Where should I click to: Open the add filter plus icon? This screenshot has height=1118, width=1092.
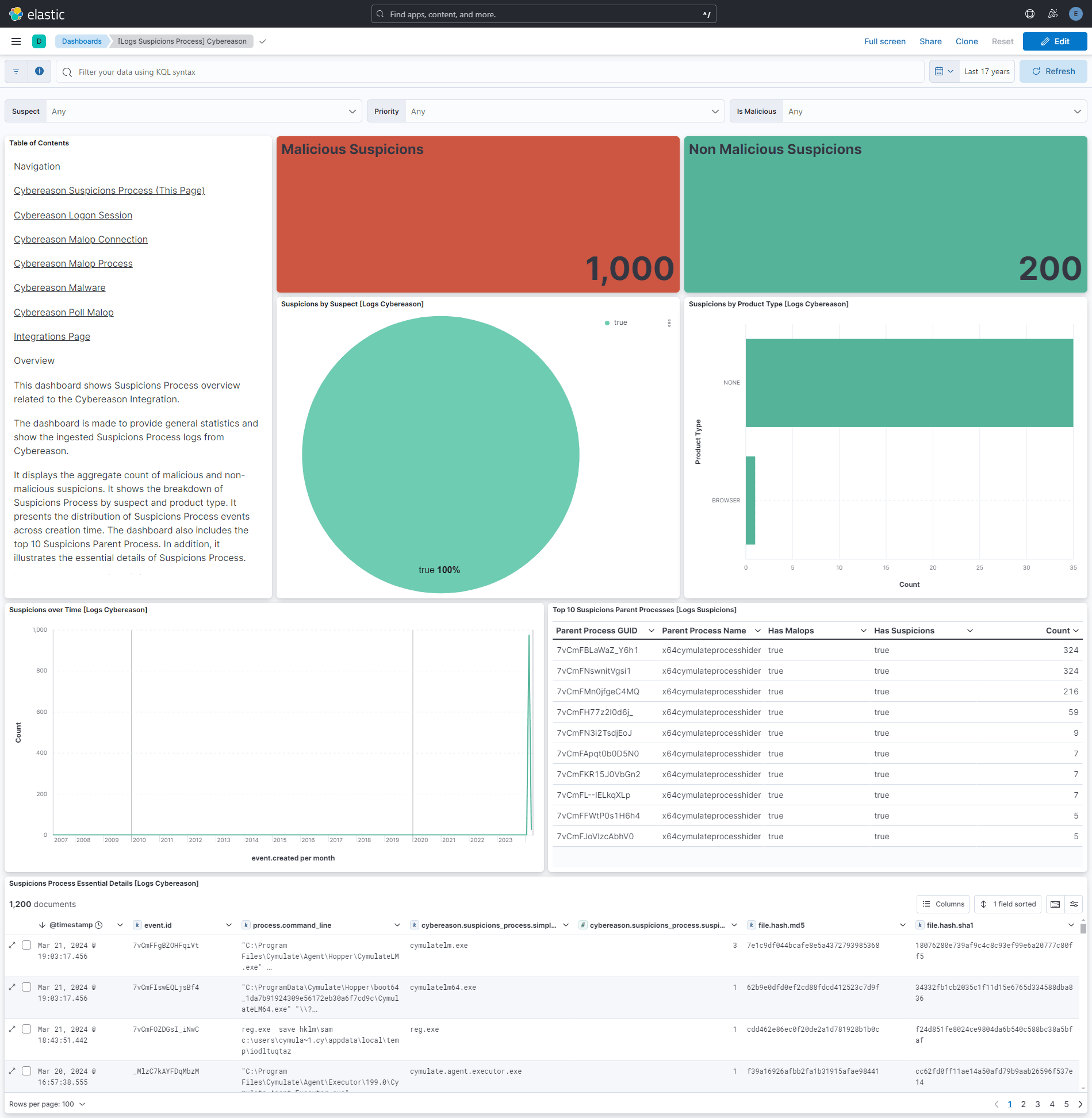point(39,71)
